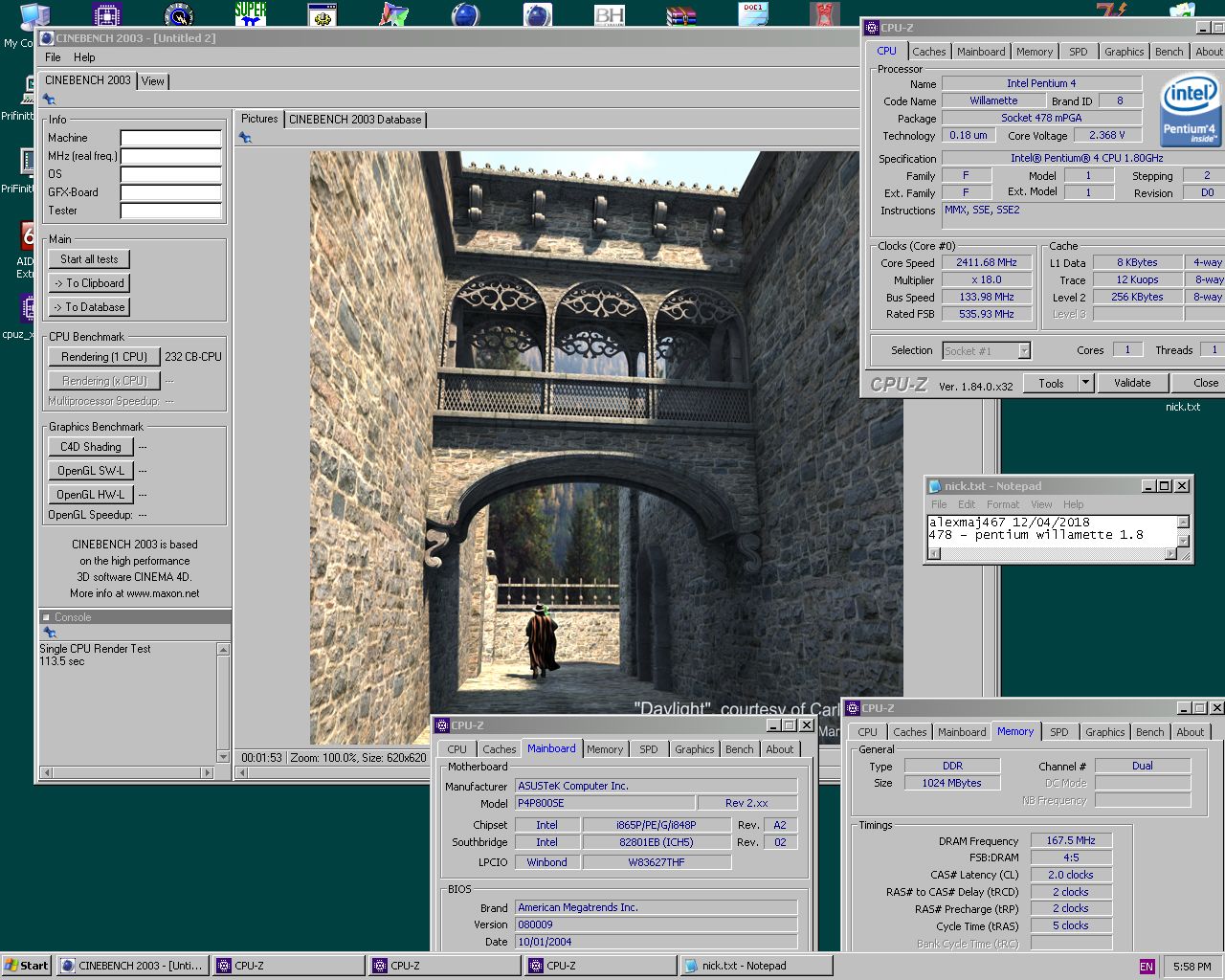Select the colorful star-shaped desktop icon
Screen dimensions: 1225x980
(394, 14)
